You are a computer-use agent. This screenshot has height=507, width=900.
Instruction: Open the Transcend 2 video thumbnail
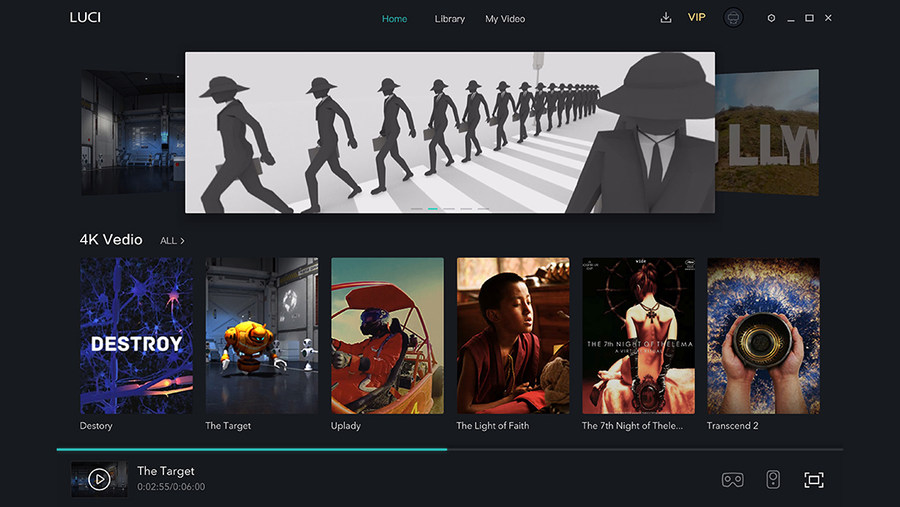click(x=763, y=336)
